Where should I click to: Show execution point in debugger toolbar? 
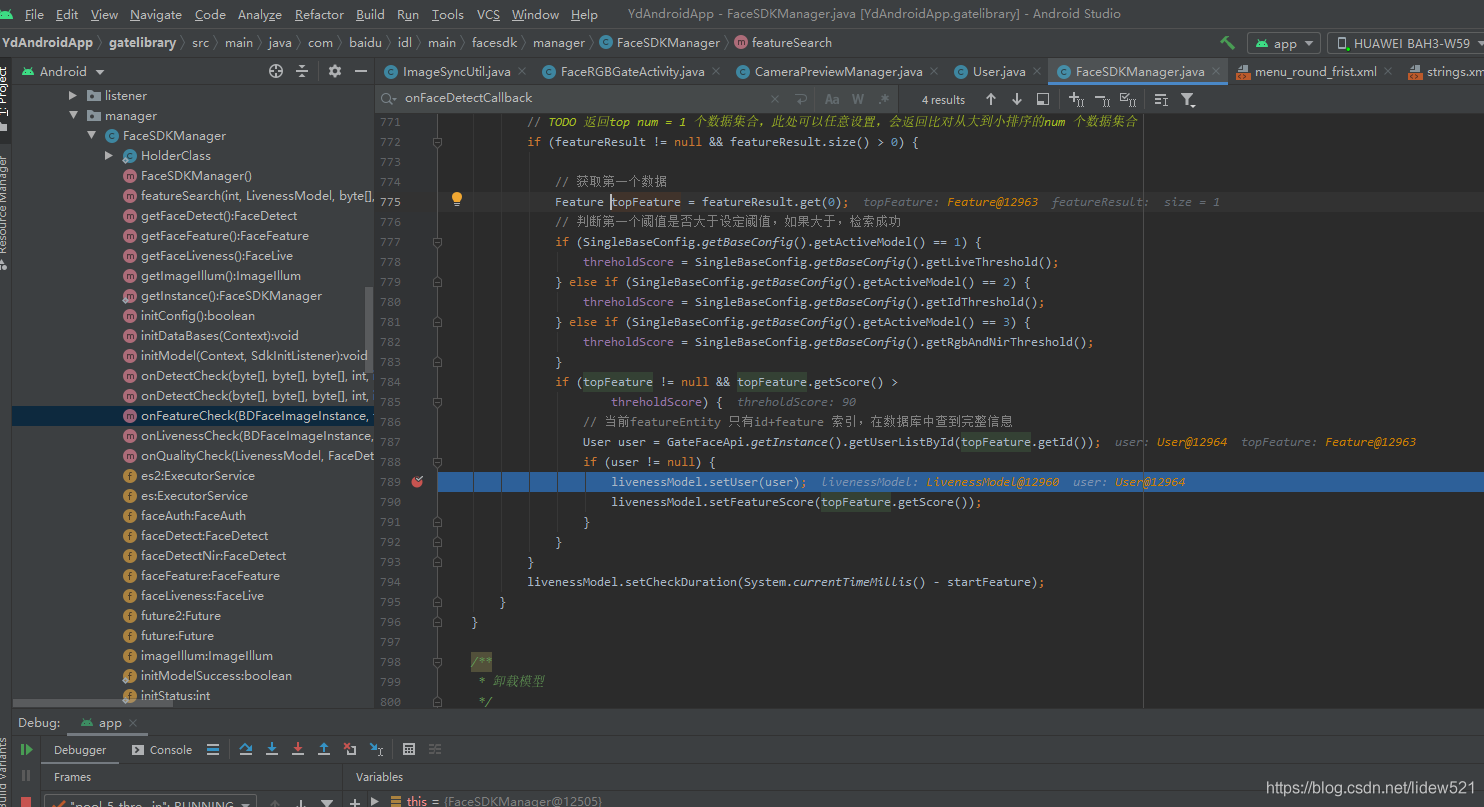point(212,749)
